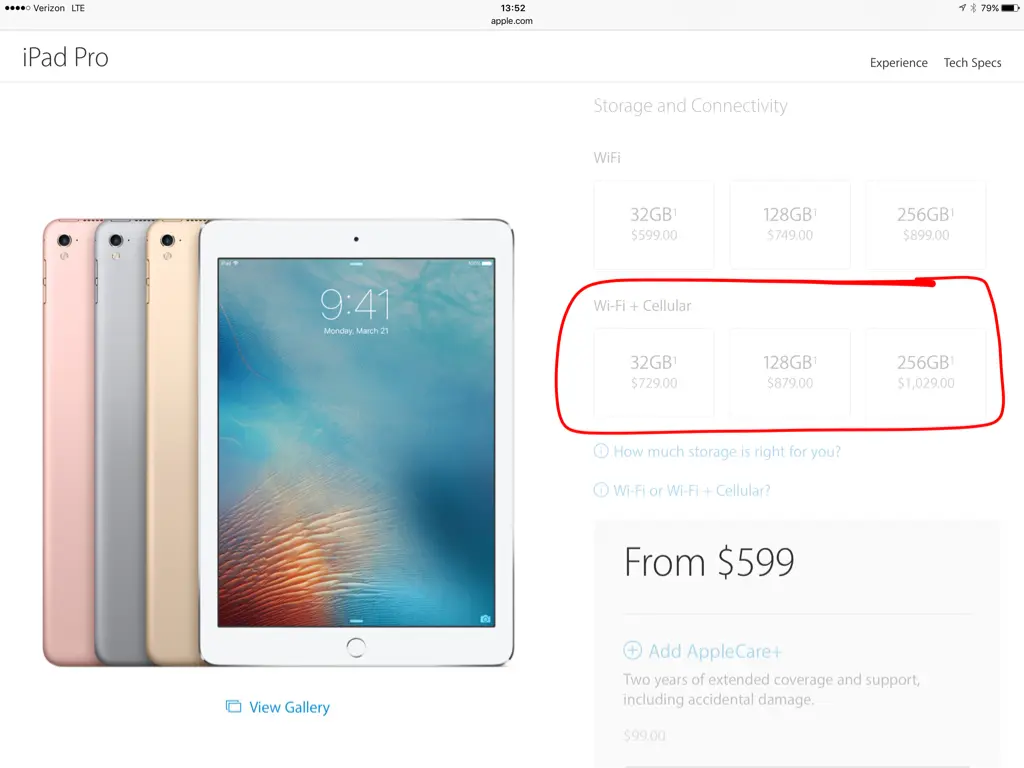Screen dimensions: 1024x768
Task: Choose Wi-Fi + Cellular 128GB $879.00
Action: 790,373
